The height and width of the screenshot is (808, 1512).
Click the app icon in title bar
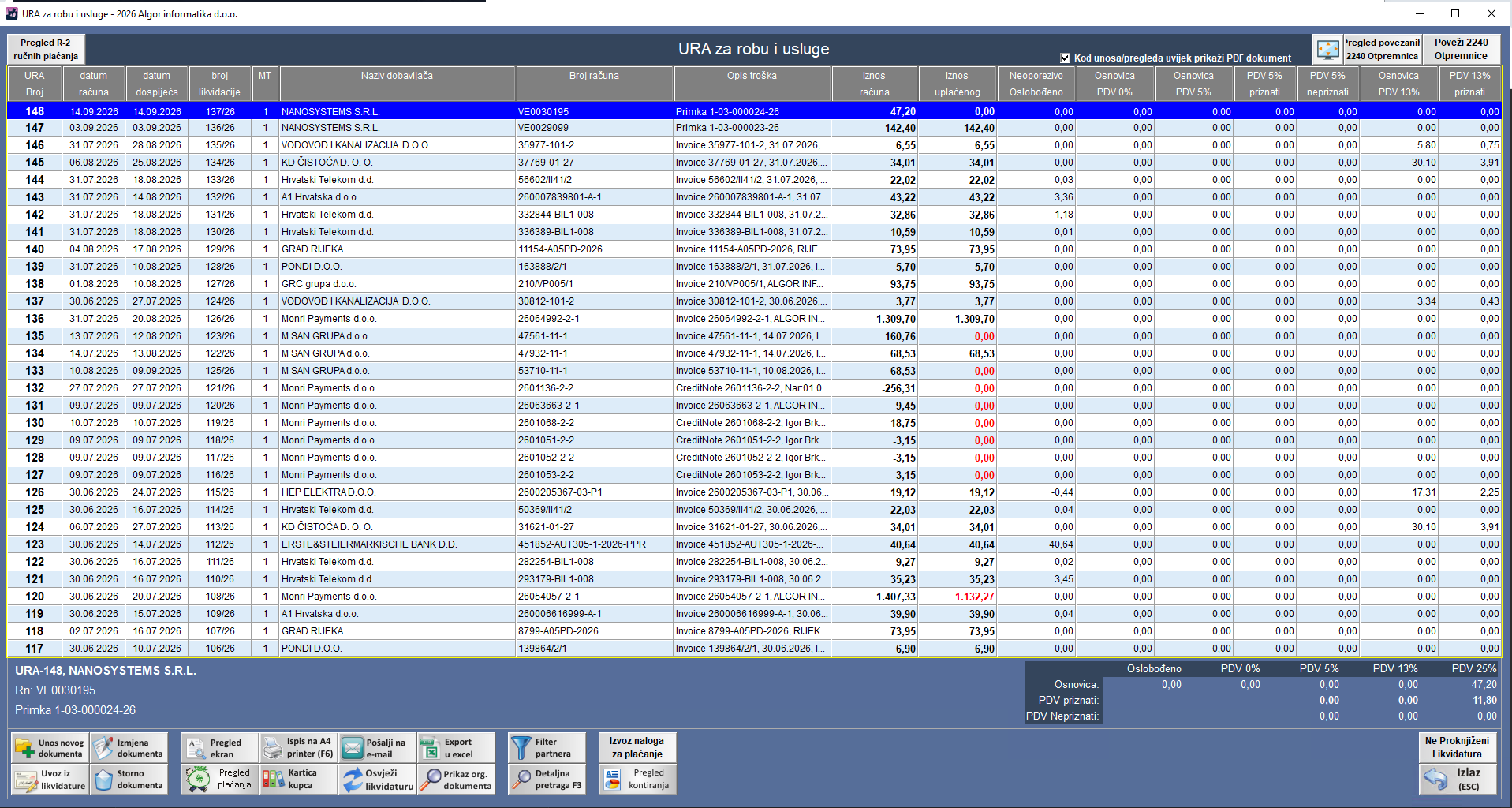[11, 13]
